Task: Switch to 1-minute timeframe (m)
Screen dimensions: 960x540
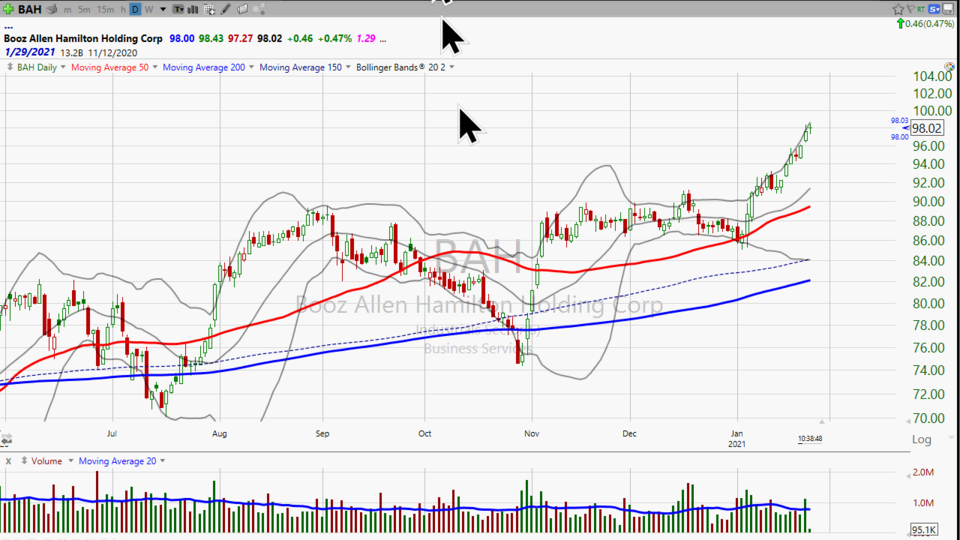Action: pos(67,10)
